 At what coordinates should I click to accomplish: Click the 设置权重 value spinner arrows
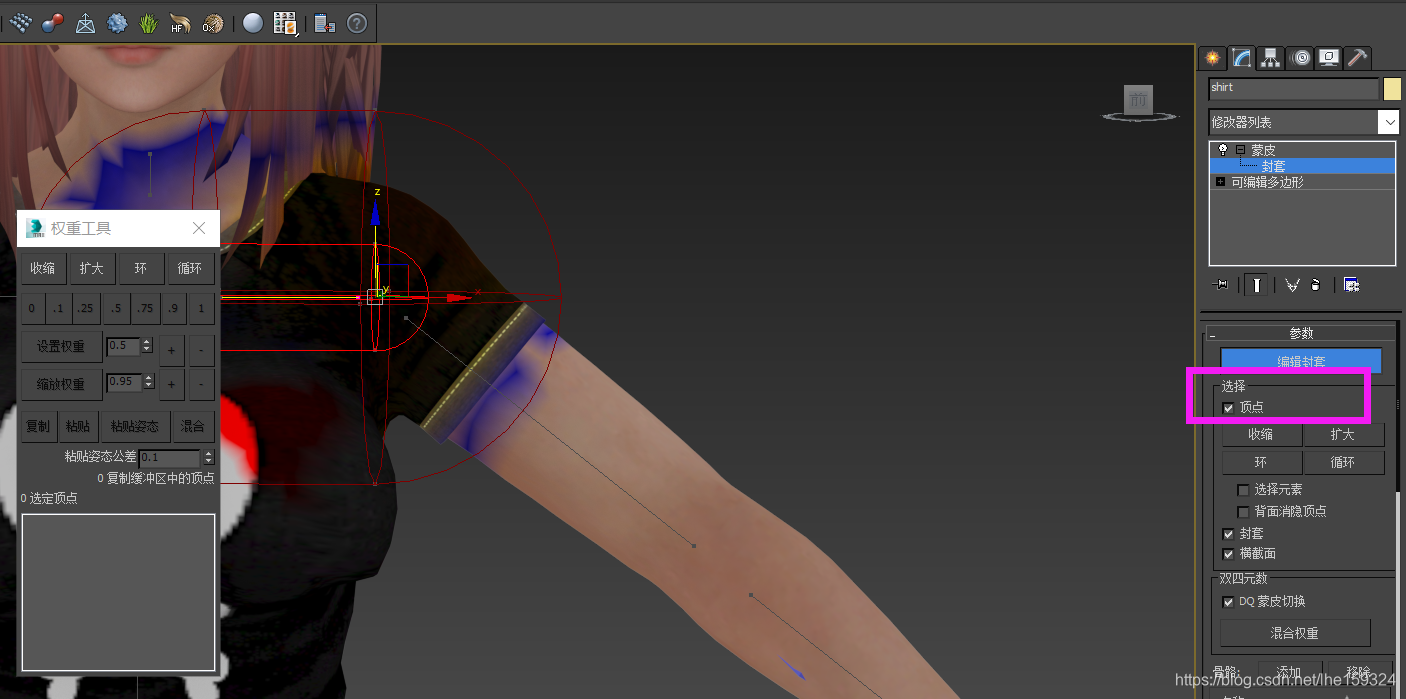coord(148,346)
